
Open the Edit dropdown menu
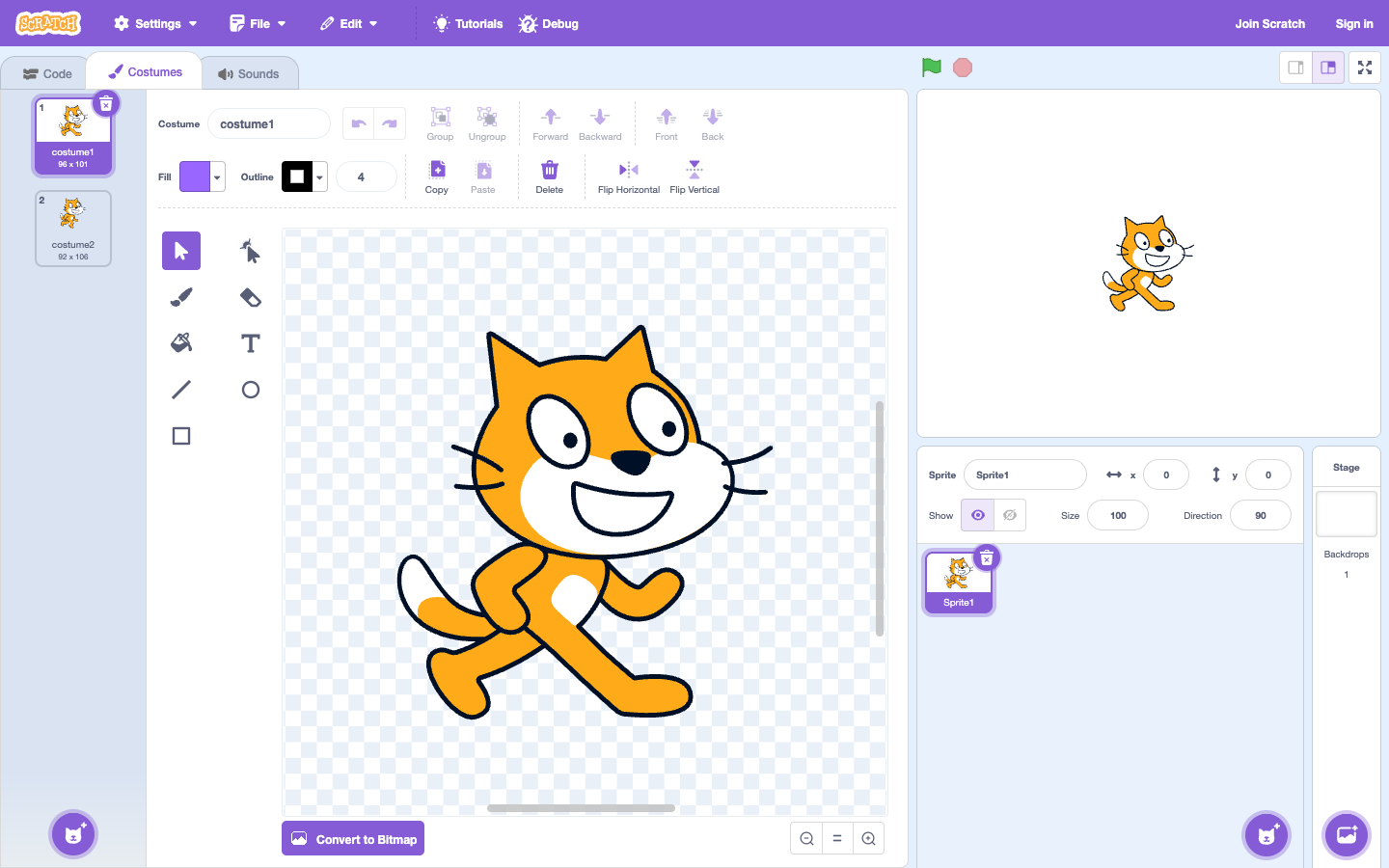point(348,23)
